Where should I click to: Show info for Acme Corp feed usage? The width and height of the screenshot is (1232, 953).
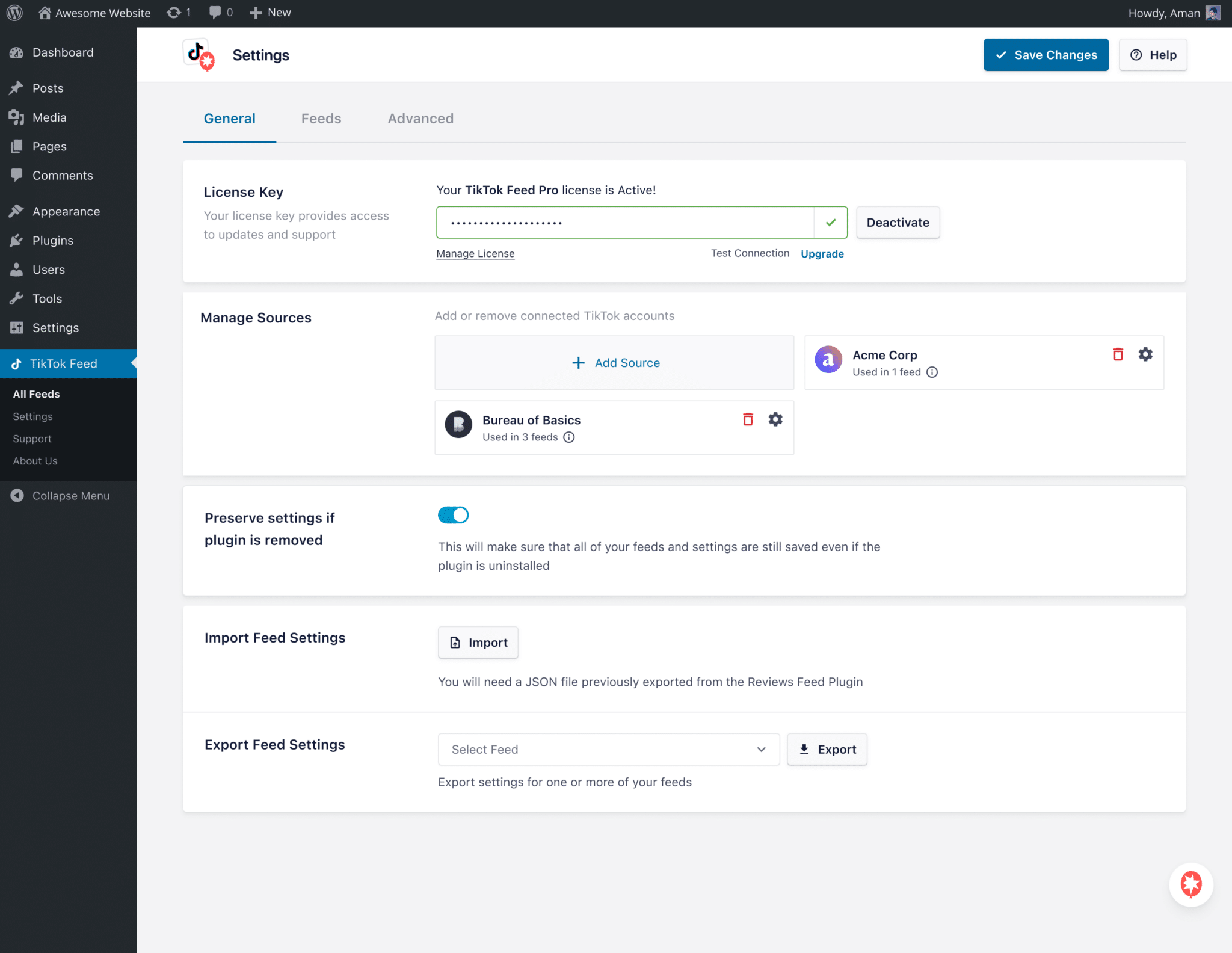coord(932,372)
